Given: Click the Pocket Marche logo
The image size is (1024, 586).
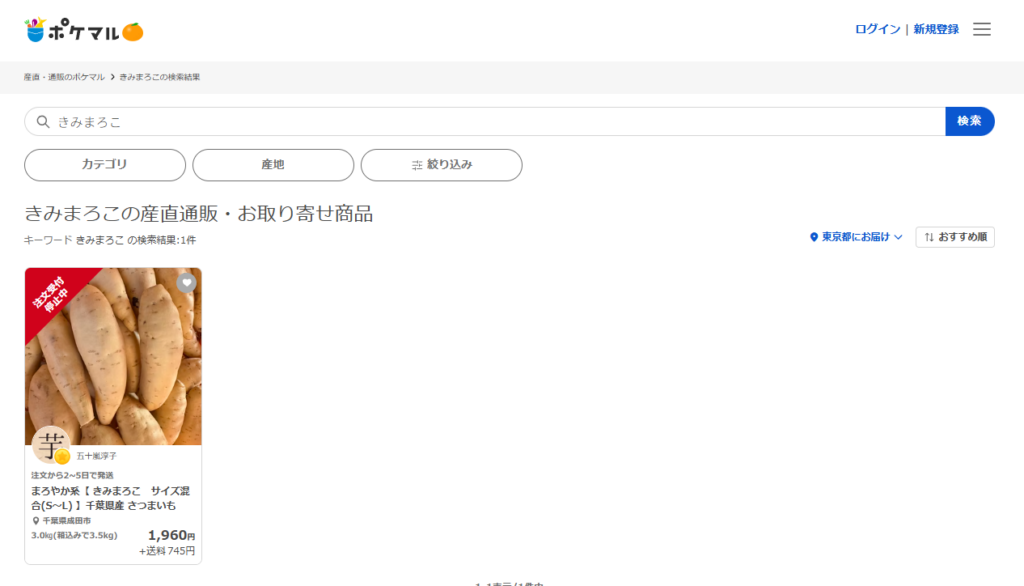Looking at the screenshot, I should pos(84,30).
